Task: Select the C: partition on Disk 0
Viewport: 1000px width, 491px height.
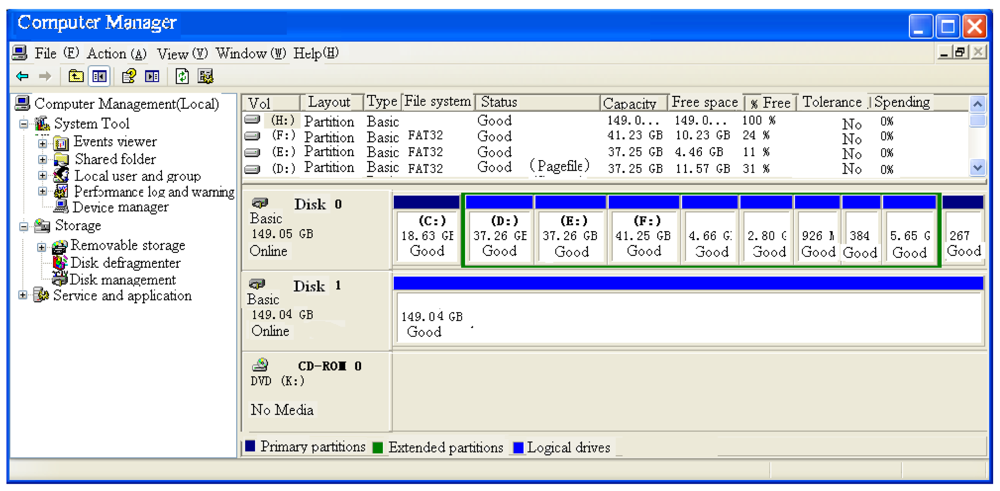Action: [426, 236]
